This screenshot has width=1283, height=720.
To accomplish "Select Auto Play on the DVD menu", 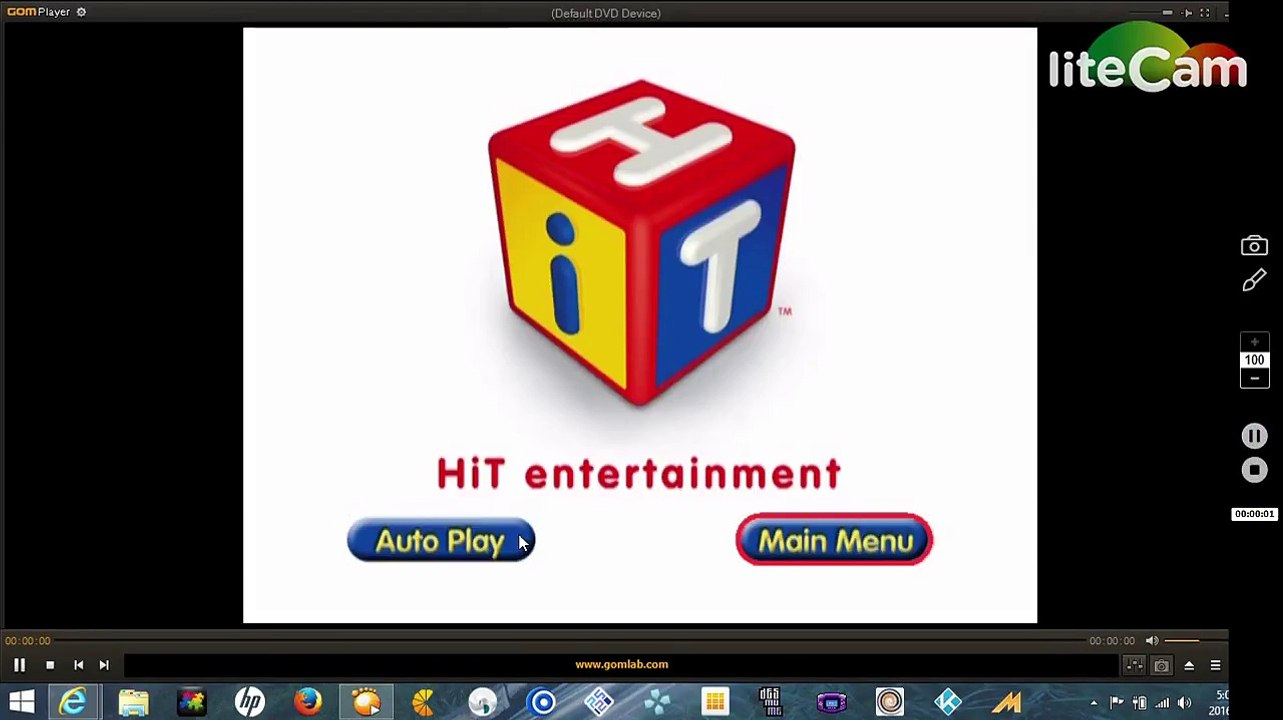I will point(441,541).
